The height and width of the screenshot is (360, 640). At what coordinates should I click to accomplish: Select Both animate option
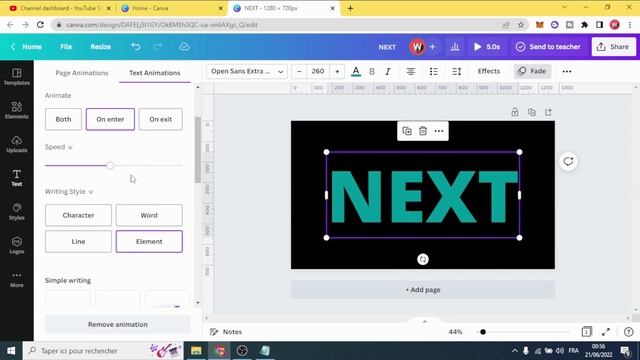[63, 119]
